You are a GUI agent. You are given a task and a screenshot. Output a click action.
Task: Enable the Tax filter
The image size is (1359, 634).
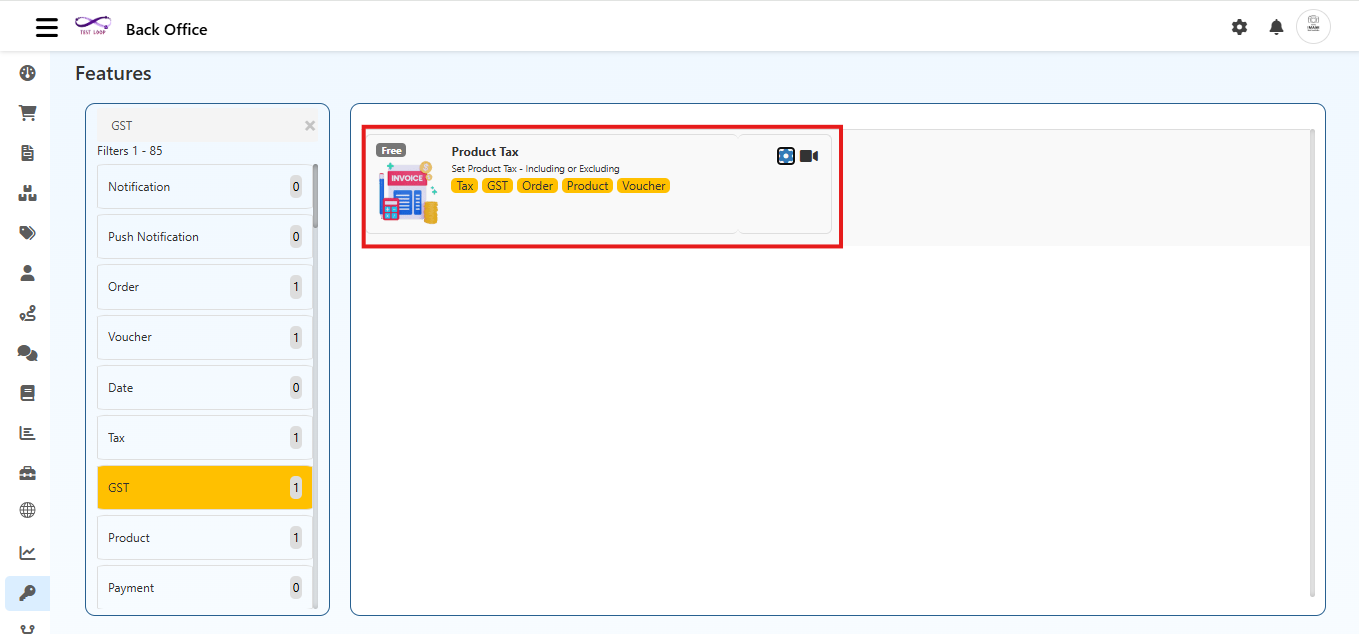(204, 437)
